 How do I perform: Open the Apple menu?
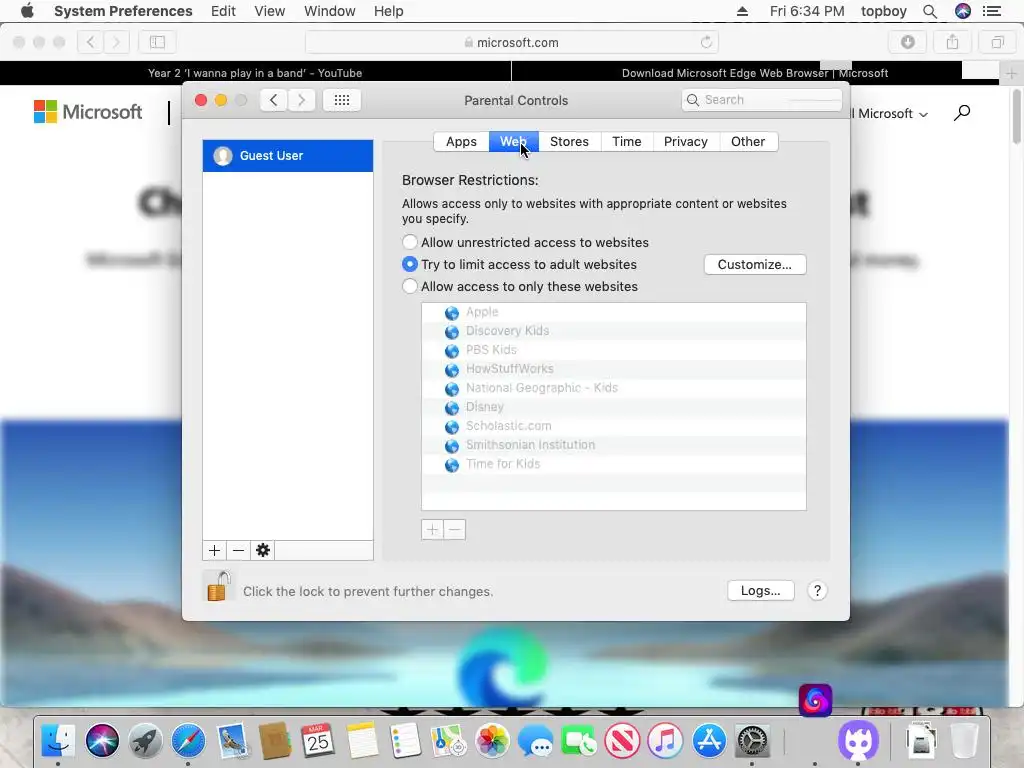27,11
